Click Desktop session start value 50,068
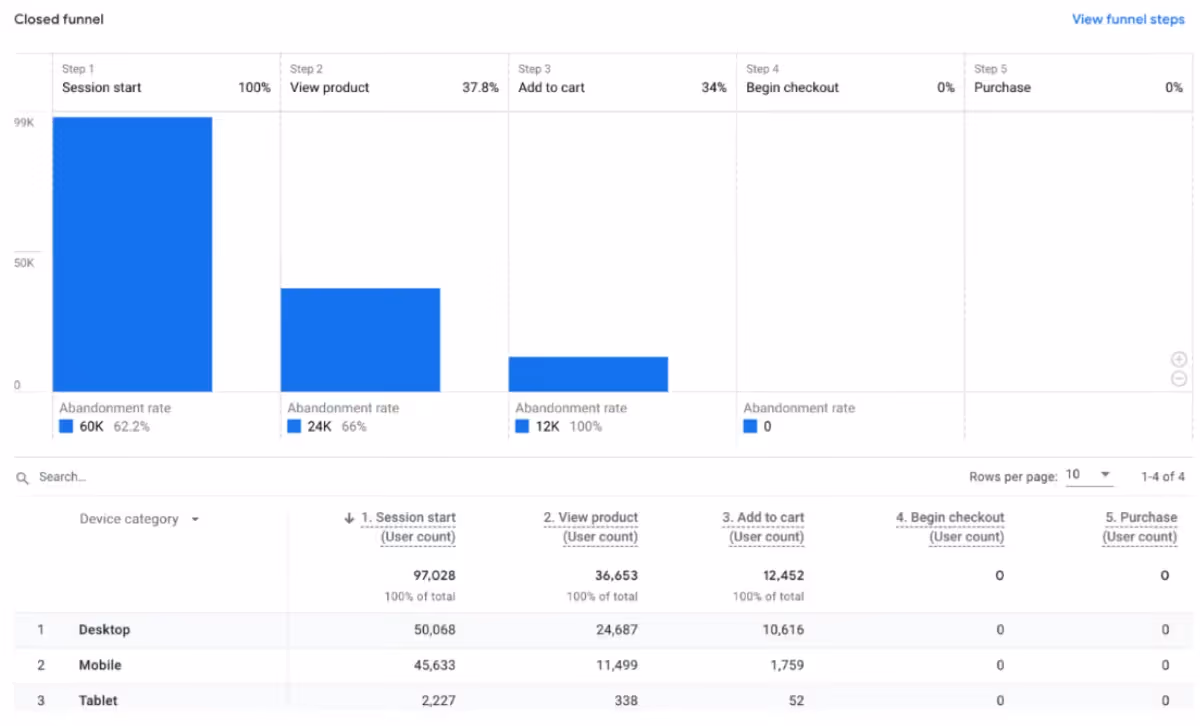This screenshot has width=1200, height=726. point(434,630)
